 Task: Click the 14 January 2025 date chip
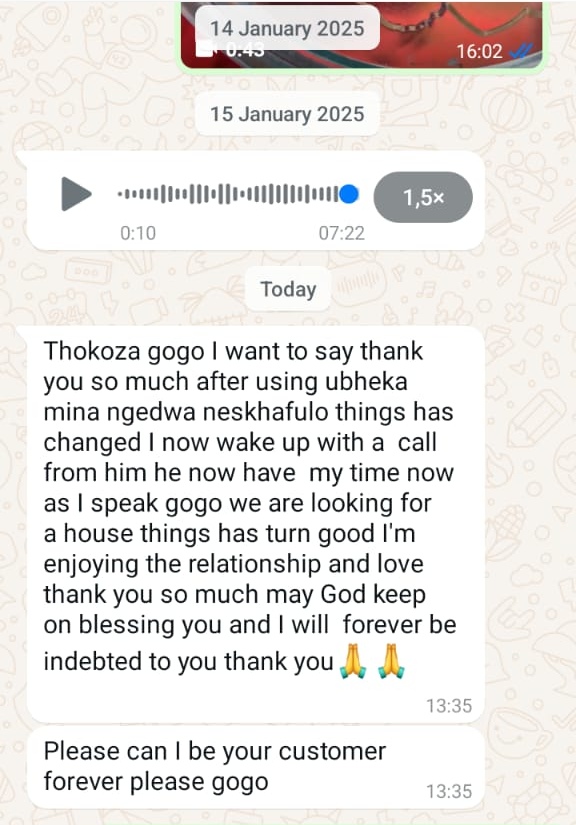pyautogui.click(x=287, y=28)
